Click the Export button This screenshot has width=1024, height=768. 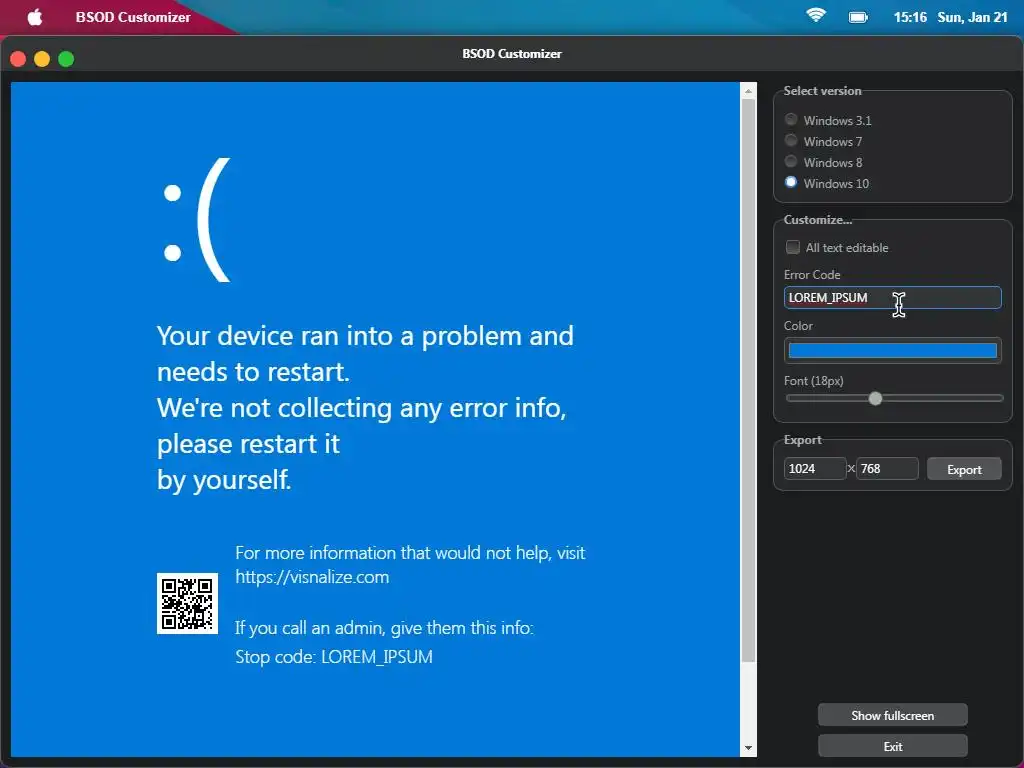coord(964,469)
